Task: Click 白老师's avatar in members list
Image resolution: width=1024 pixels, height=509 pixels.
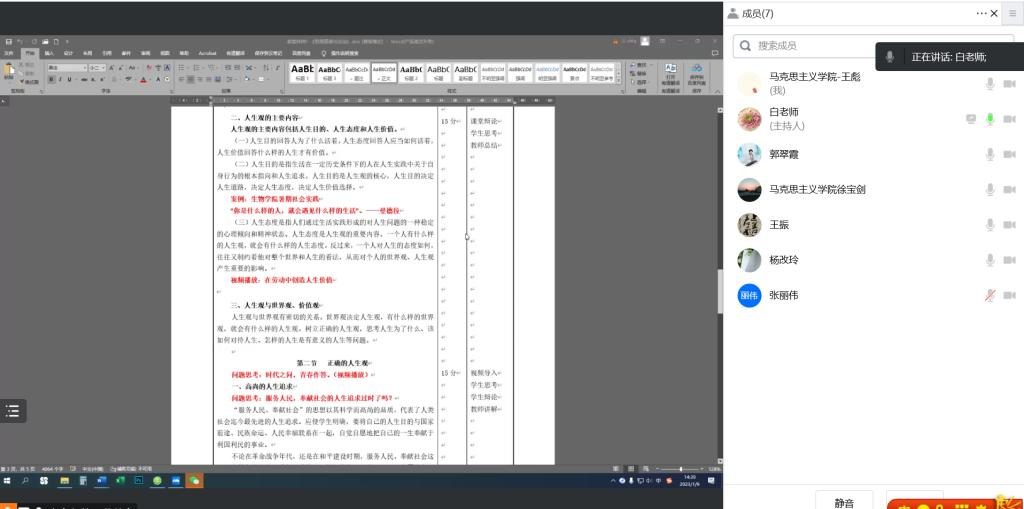Action: (750, 119)
